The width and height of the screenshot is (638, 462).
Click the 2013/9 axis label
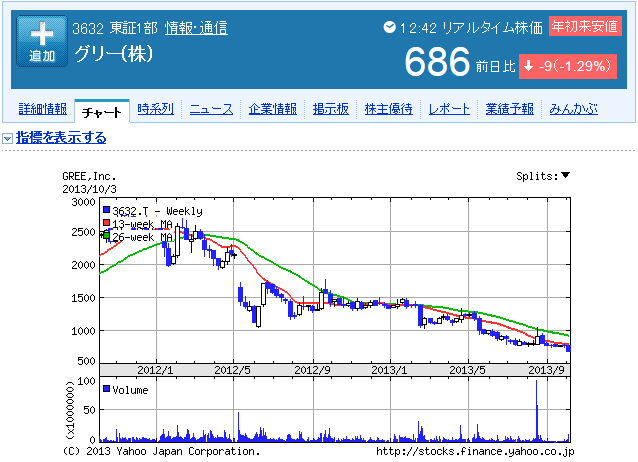pos(546,370)
